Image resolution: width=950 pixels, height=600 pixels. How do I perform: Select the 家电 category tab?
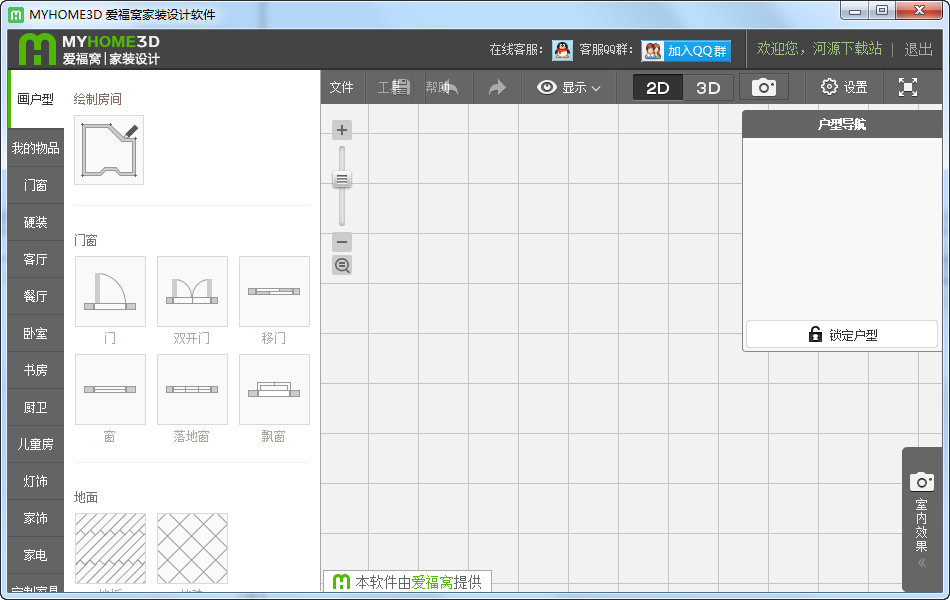coord(36,555)
